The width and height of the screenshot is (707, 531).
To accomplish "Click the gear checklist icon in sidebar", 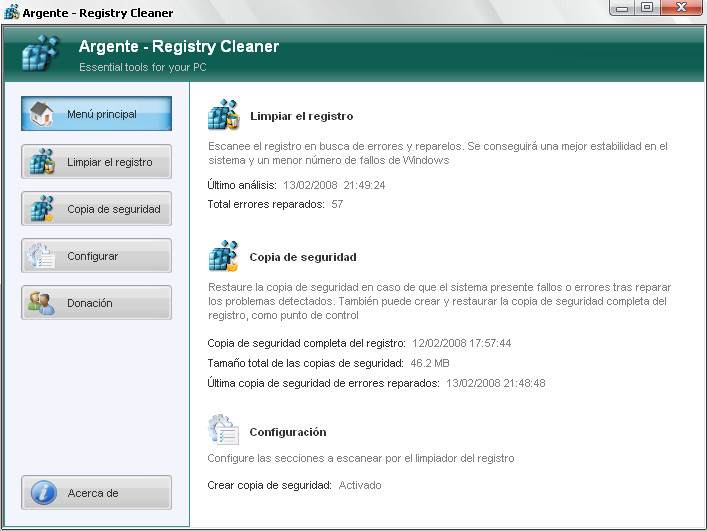I will [x=41, y=256].
